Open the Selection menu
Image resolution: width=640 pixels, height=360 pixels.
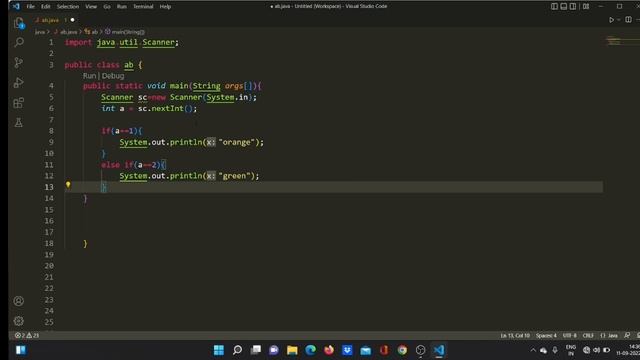click(68, 7)
